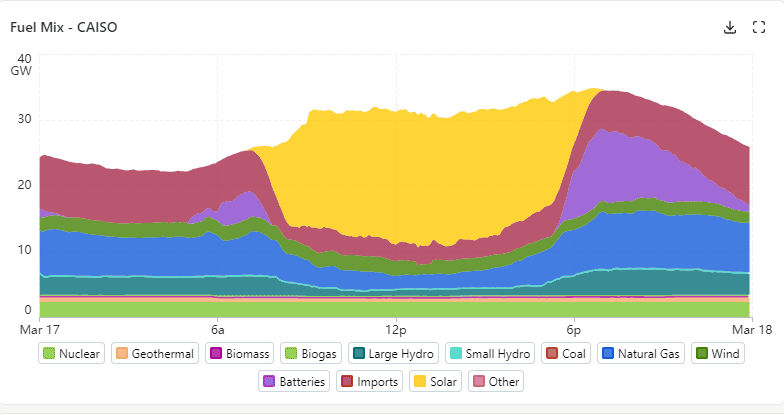Click the yellow solar area at noon

(x=396, y=180)
